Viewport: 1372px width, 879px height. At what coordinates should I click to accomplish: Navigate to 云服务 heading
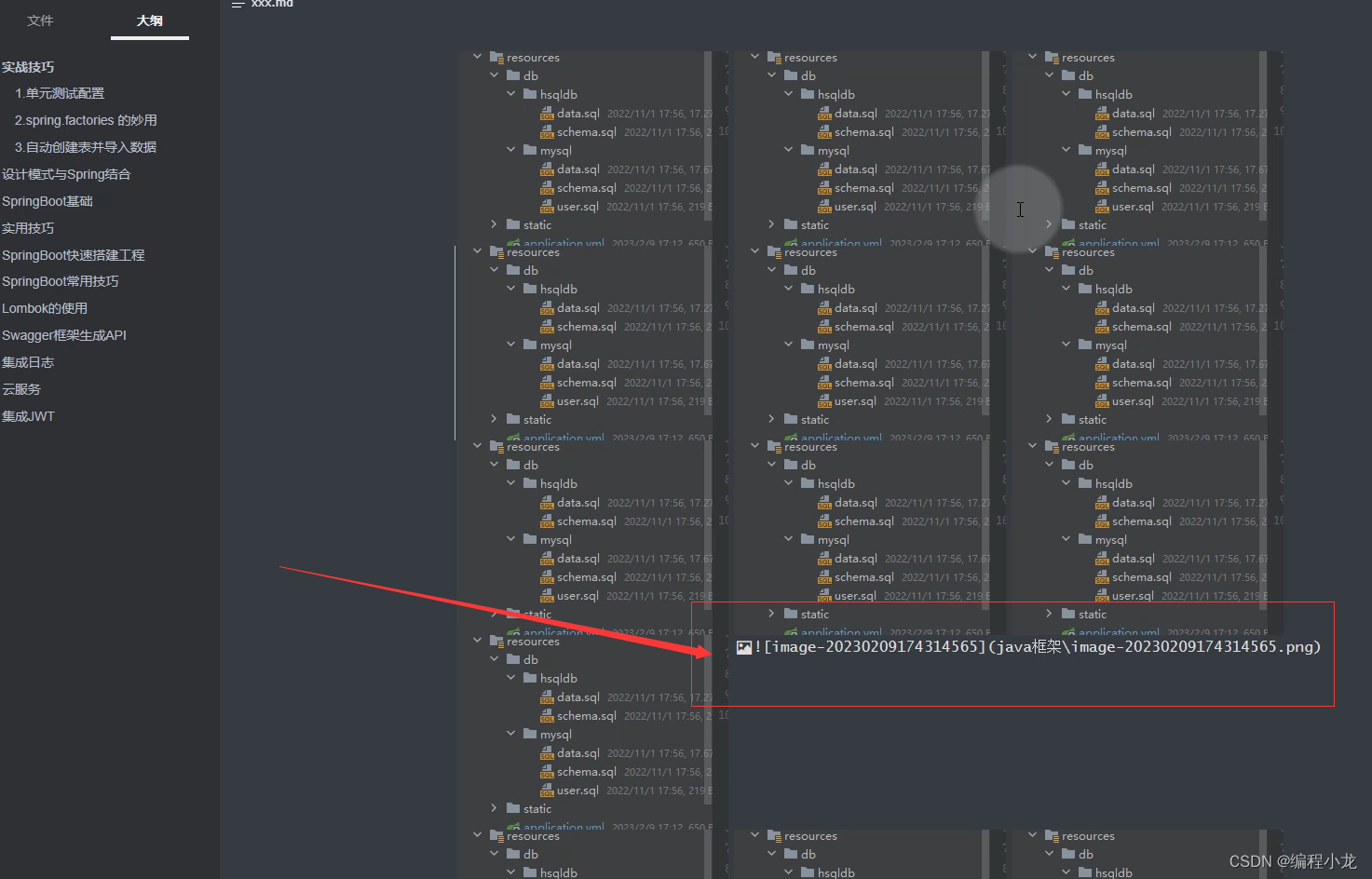(21, 390)
